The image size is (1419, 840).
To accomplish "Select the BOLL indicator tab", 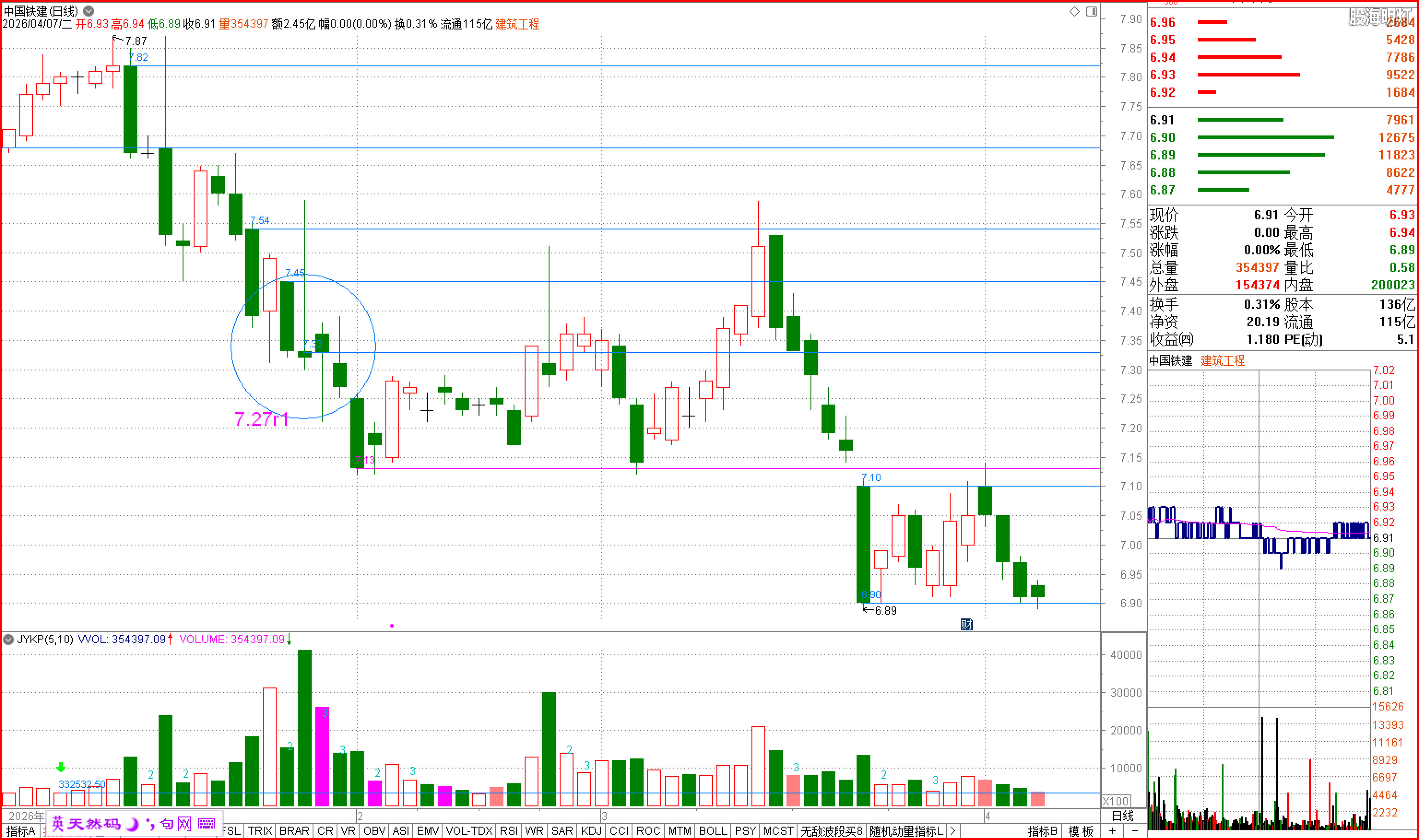I will tap(712, 831).
